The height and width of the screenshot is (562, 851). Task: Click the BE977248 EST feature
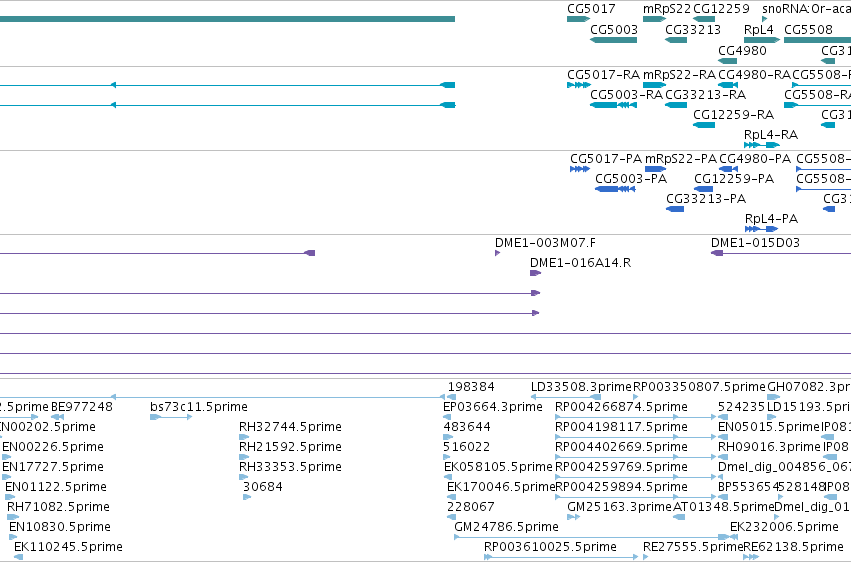pyautogui.click(x=58, y=417)
